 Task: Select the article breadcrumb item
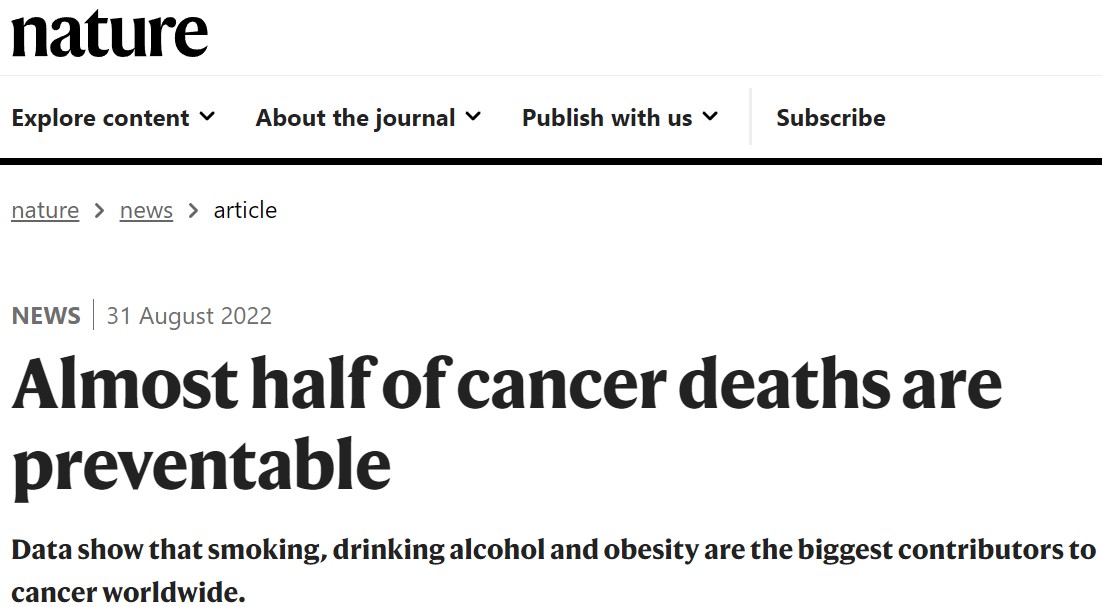point(245,210)
